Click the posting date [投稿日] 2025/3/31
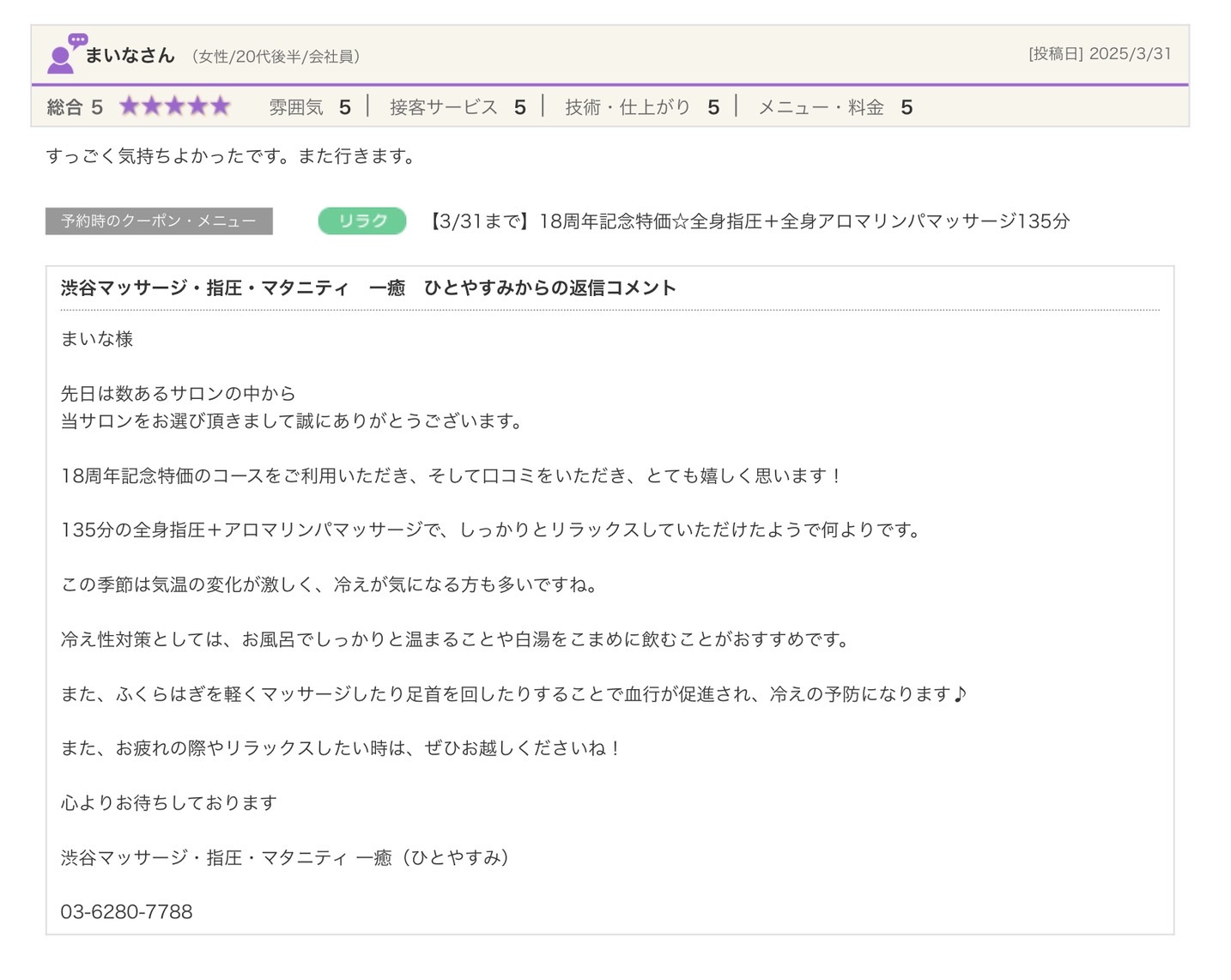The height and width of the screenshot is (980, 1231). (1100, 53)
